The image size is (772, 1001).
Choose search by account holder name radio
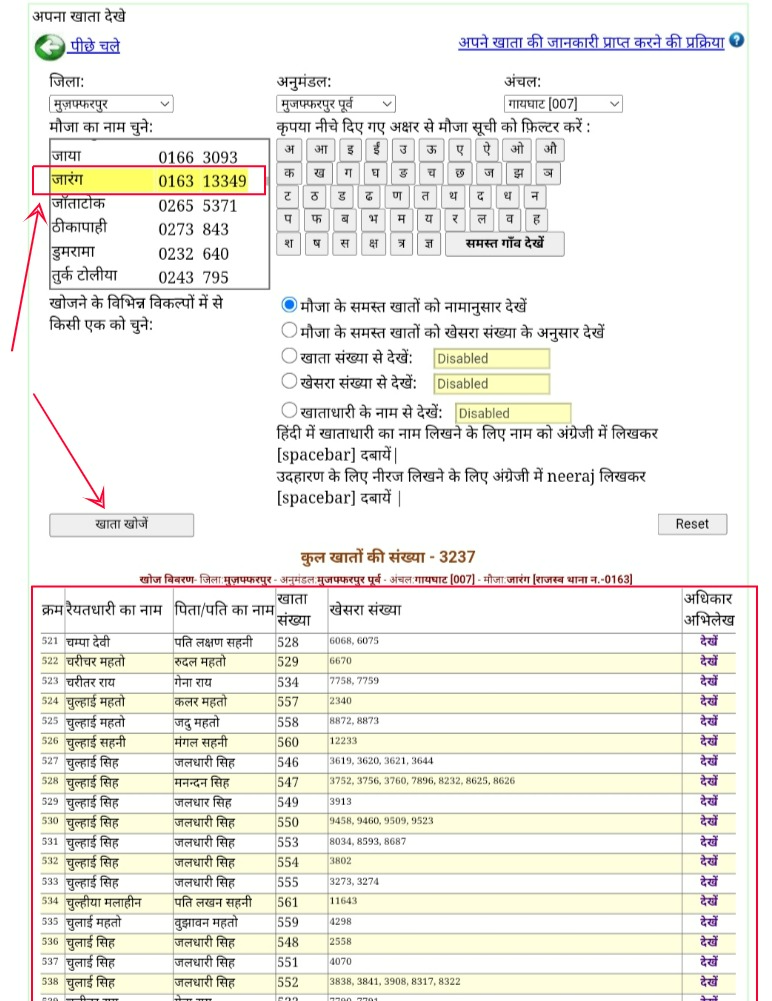[290, 410]
